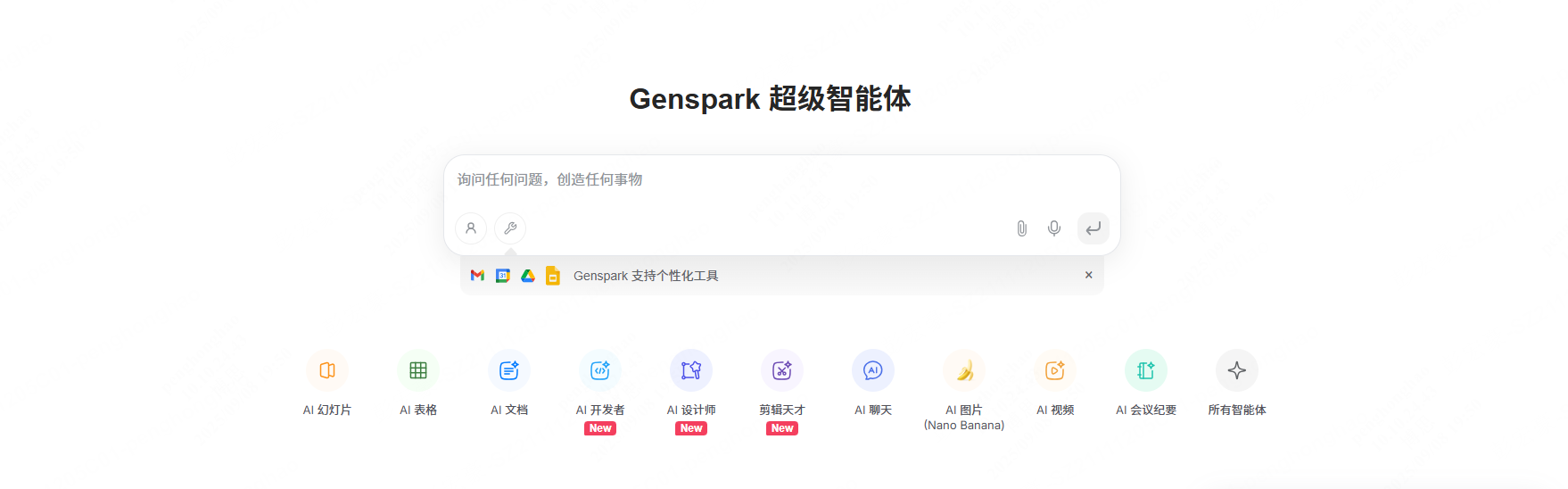Launch the AI 开发者 developer icon

pyautogui.click(x=600, y=370)
